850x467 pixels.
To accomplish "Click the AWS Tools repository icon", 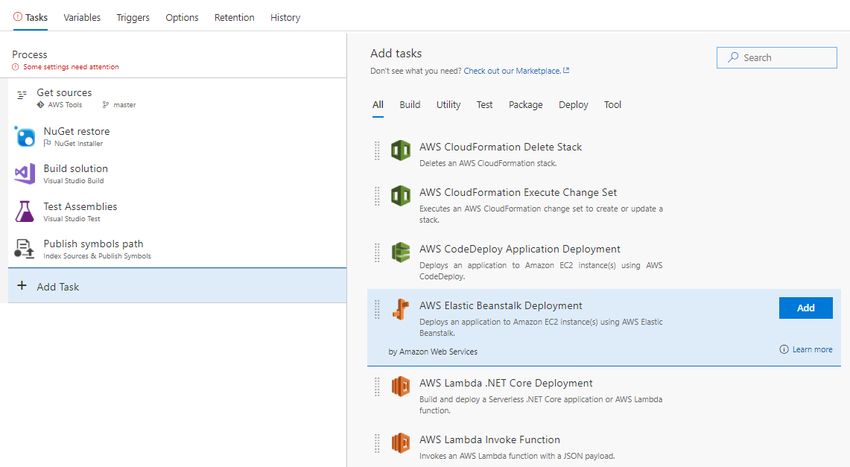I will coord(41,105).
